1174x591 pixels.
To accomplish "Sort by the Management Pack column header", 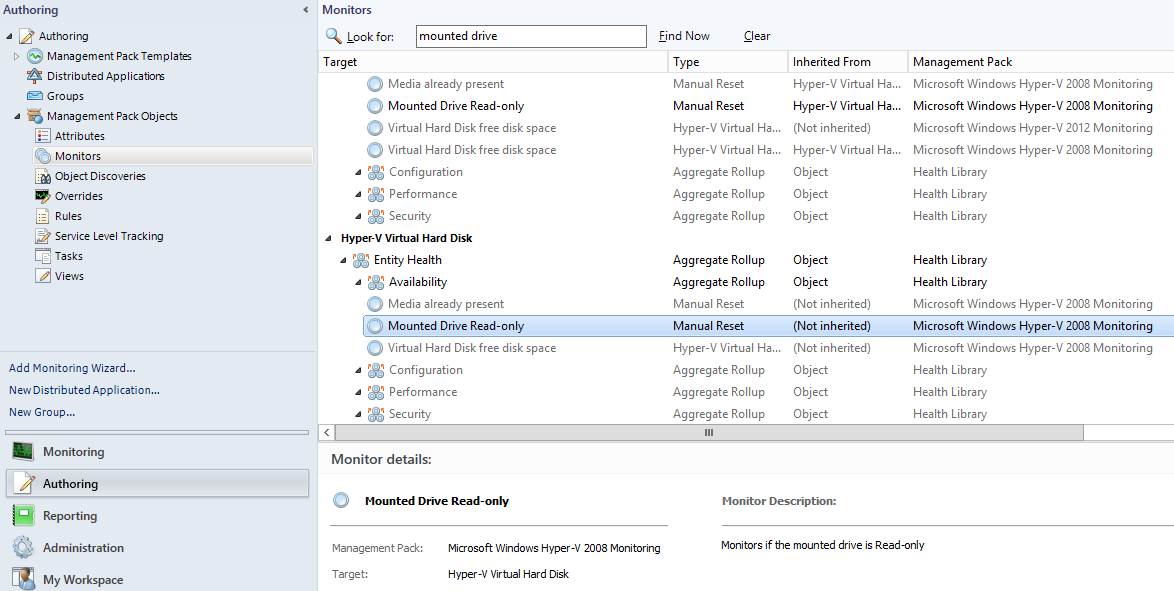I will coord(1041,62).
